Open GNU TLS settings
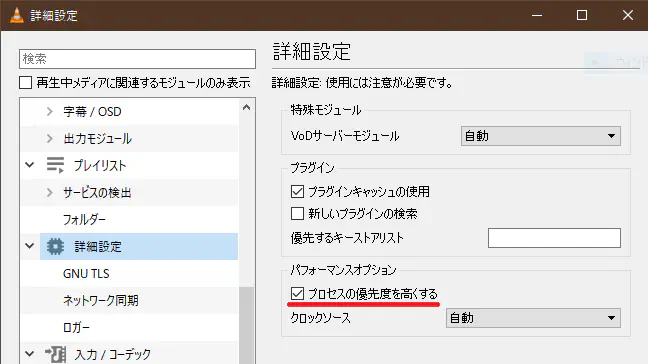This screenshot has width=648, height=364. (86, 274)
